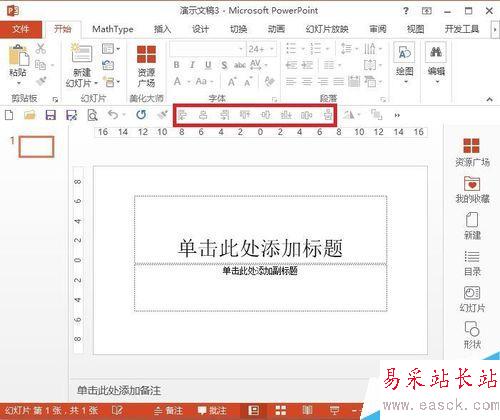Click the Align Top objects icon

pos(245,115)
